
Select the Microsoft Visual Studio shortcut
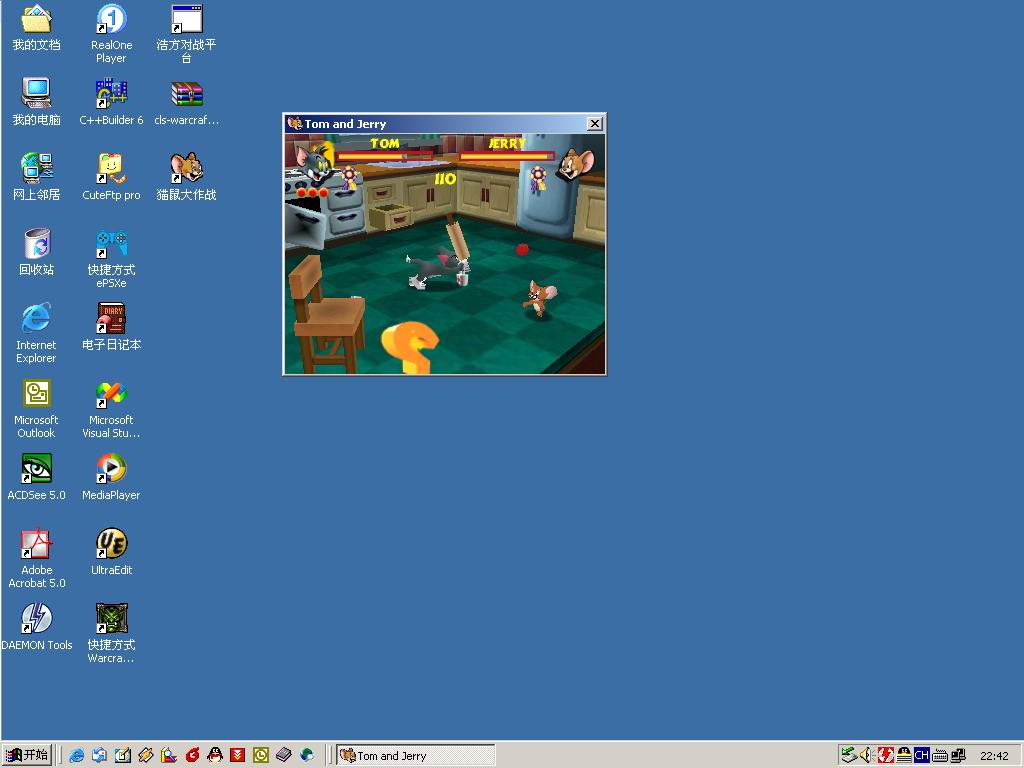tap(111, 409)
